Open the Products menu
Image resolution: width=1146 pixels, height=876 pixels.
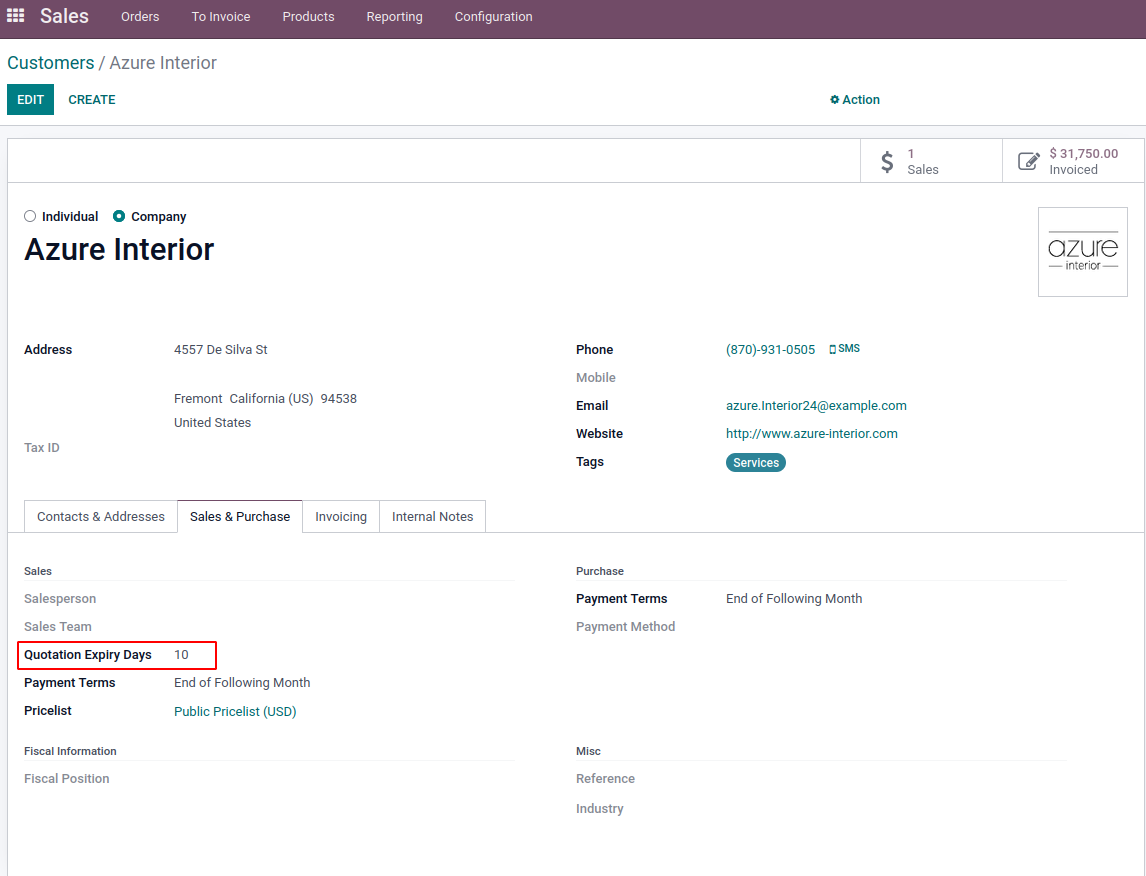[308, 16]
